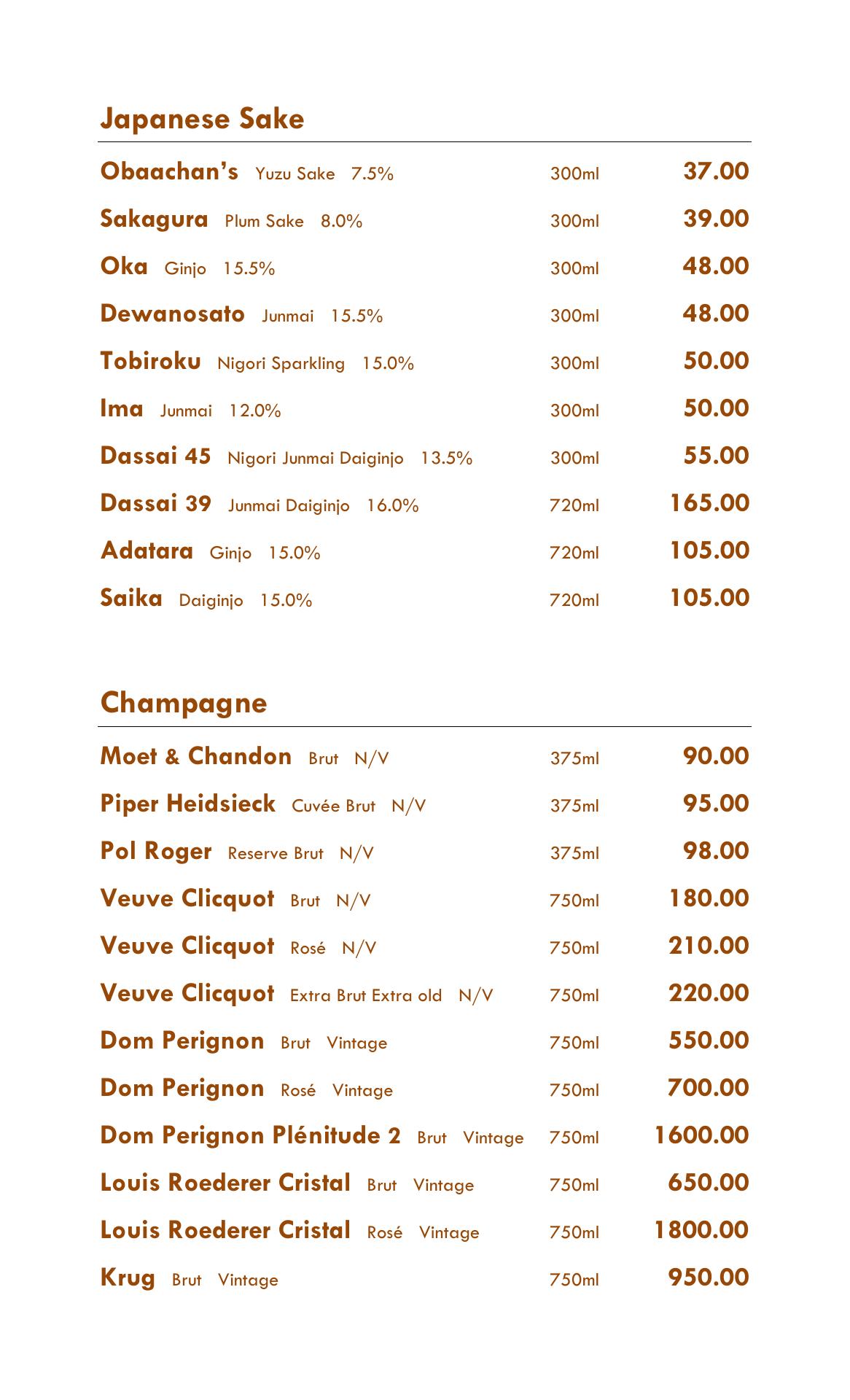Select Krug Brut Vintage
The image size is (850, 1400).
click(128, 1277)
